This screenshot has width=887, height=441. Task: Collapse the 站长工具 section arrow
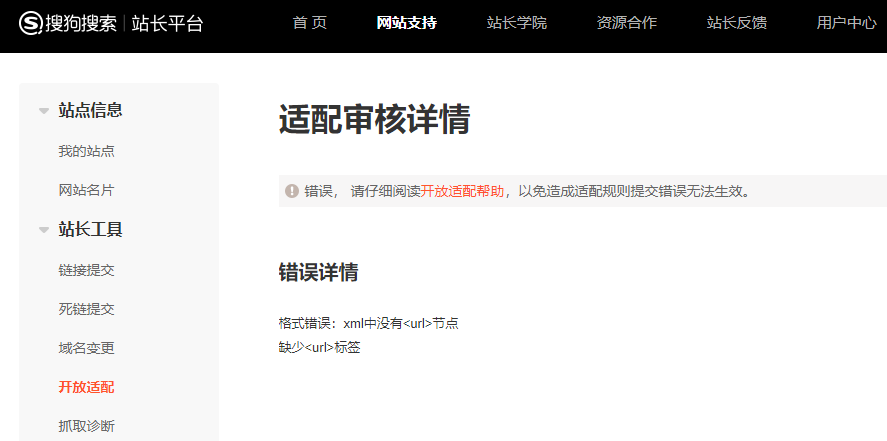point(44,230)
